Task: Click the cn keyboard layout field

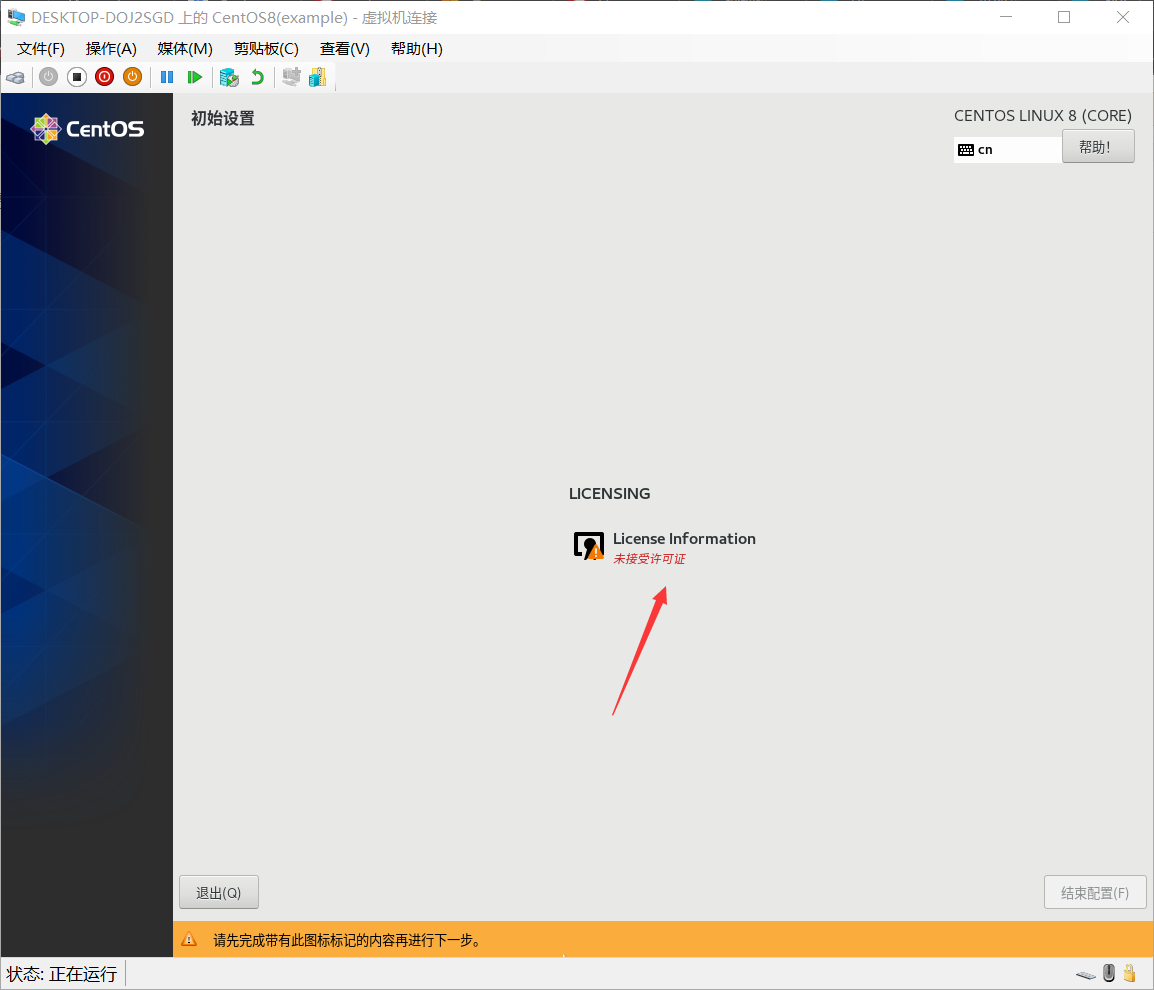Action: point(1008,150)
